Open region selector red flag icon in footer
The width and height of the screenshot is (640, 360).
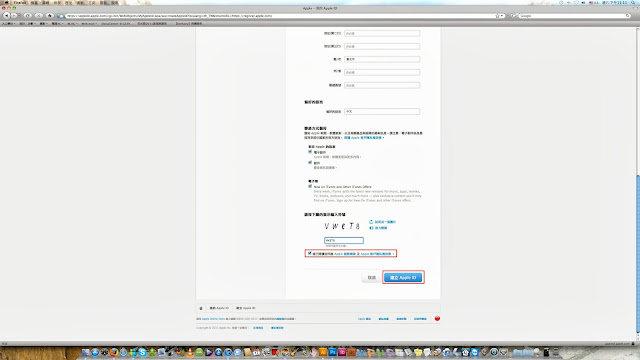[x=437, y=318]
